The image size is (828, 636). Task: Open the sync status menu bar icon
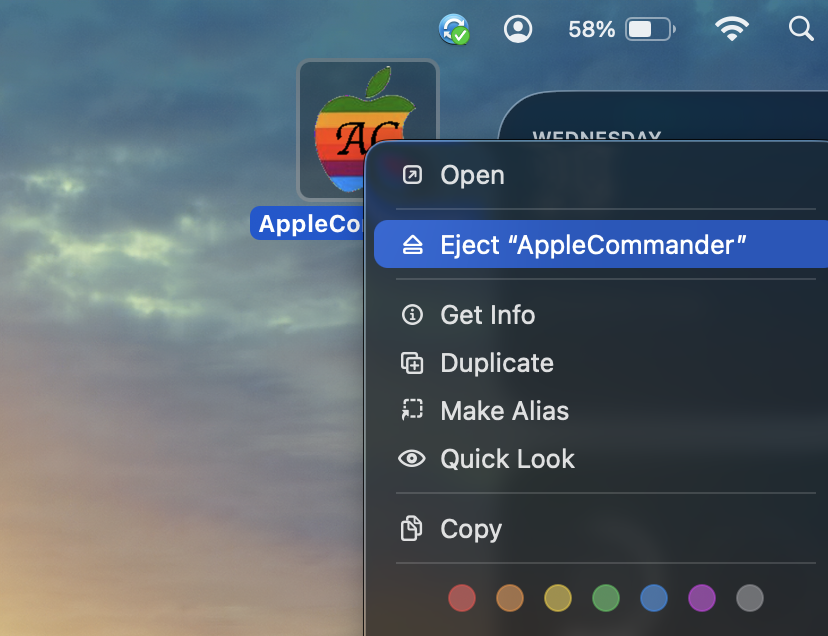[454, 29]
